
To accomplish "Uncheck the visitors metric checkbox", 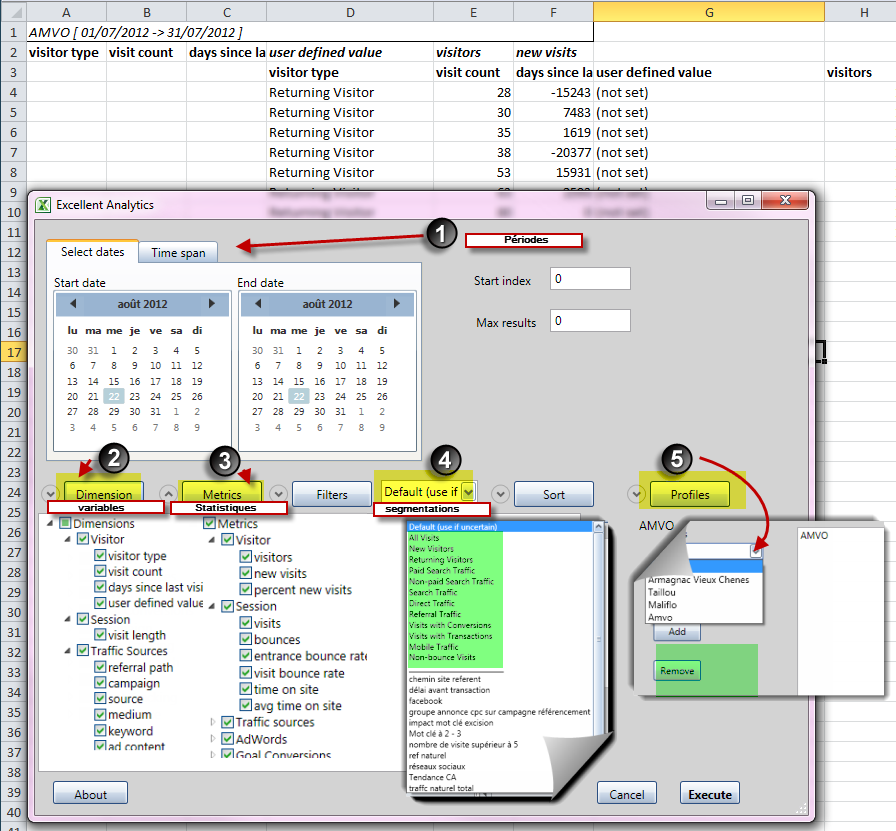I will click(246, 557).
